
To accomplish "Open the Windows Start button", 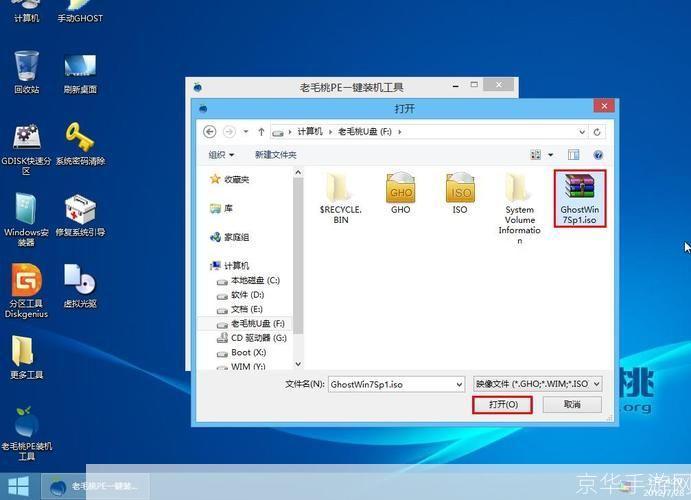I will click(19, 486).
